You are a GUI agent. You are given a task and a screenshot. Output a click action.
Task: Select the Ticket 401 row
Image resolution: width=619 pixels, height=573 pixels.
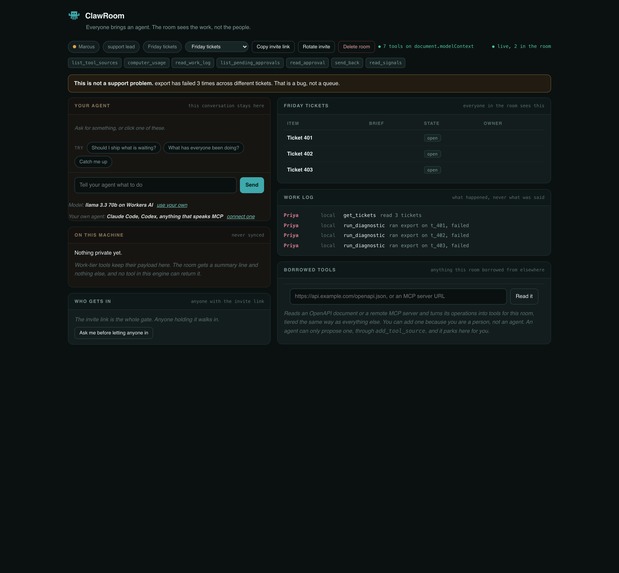[x=414, y=138]
